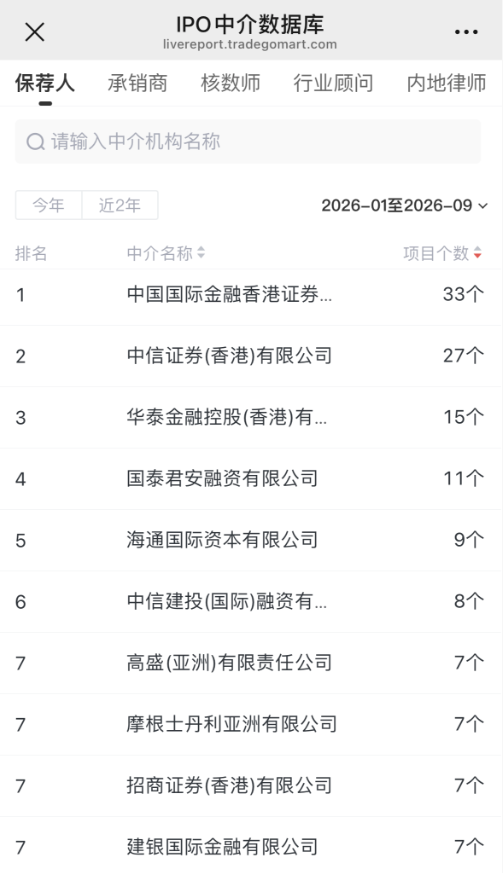Tap the search magnifier icon

[35, 142]
